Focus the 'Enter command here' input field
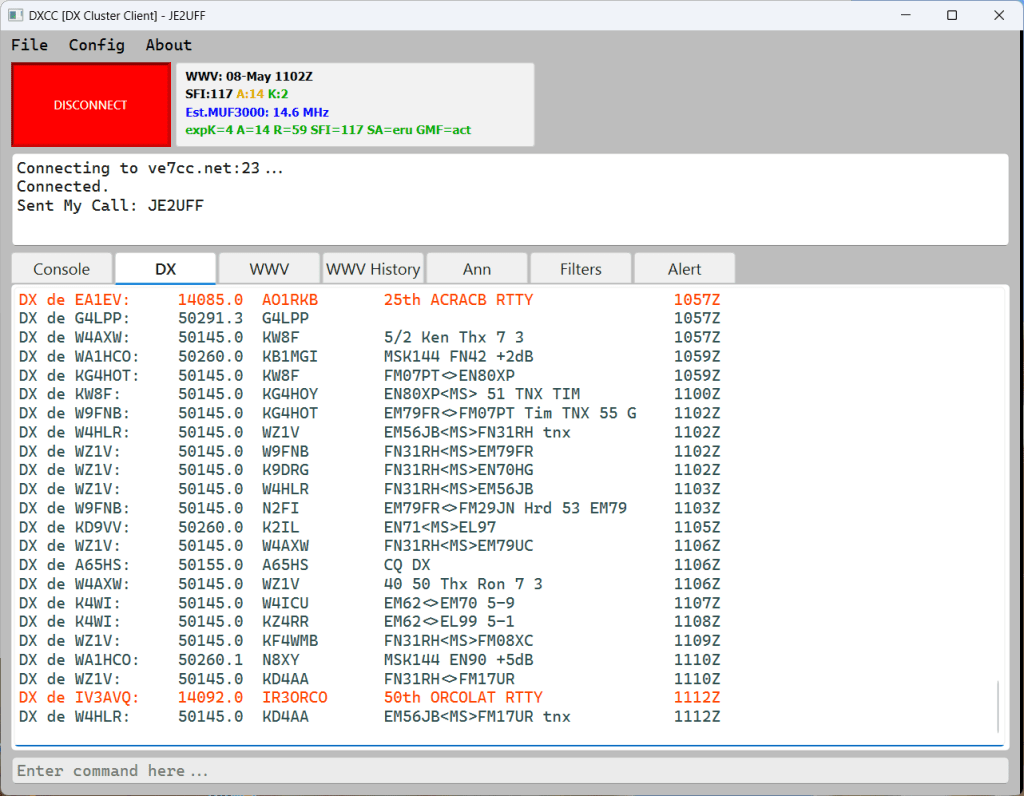Screen dimensions: 1024x796 (511, 771)
